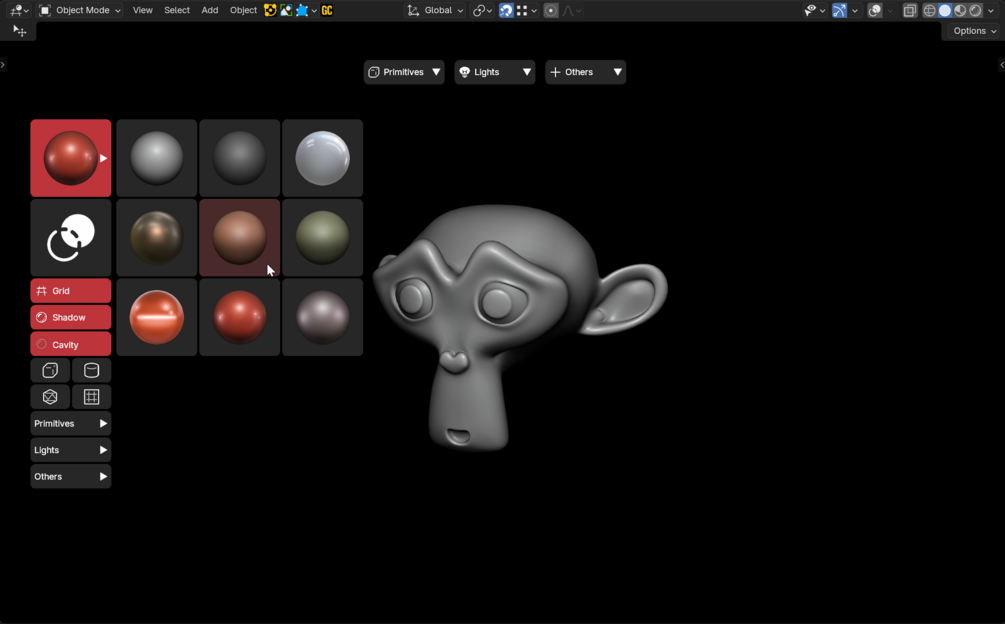
Task: Select the dark gray matcap sphere
Action: pos(240,158)
